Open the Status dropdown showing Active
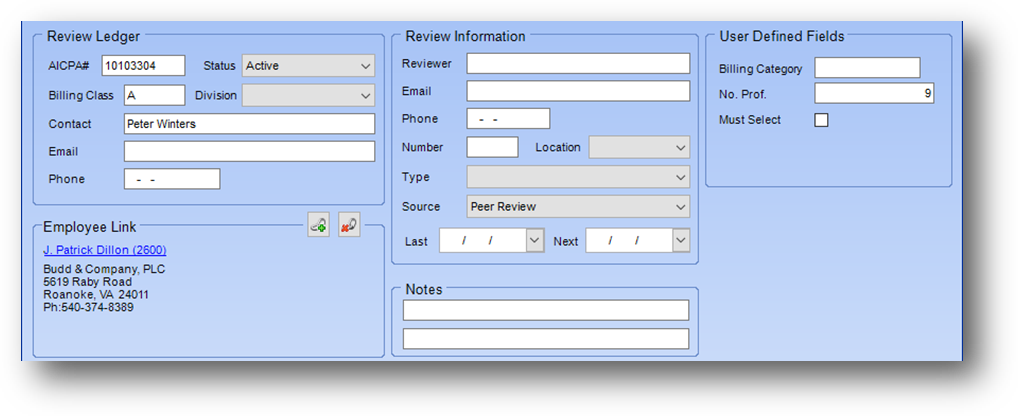Screen dimensions: 1018x416 pyautogui.click(x=308, y=66)
